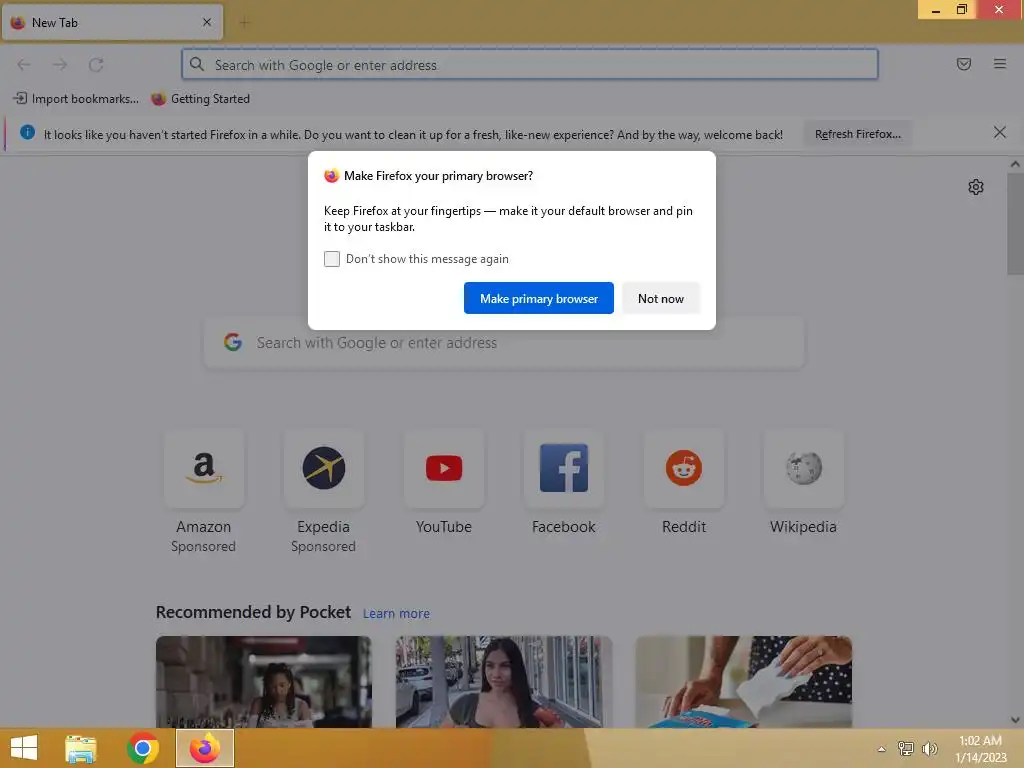This screenshot has height=768, width=1024.
Task: Open the middle Pocket story thumbnail
Action: click(504, 682)
